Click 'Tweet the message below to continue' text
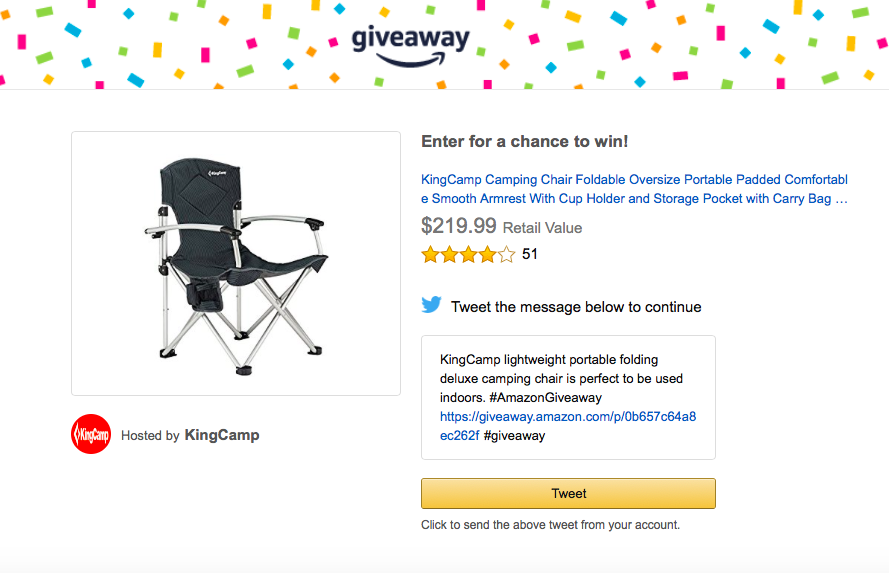 pyautogui.click(x=576, y=307)
